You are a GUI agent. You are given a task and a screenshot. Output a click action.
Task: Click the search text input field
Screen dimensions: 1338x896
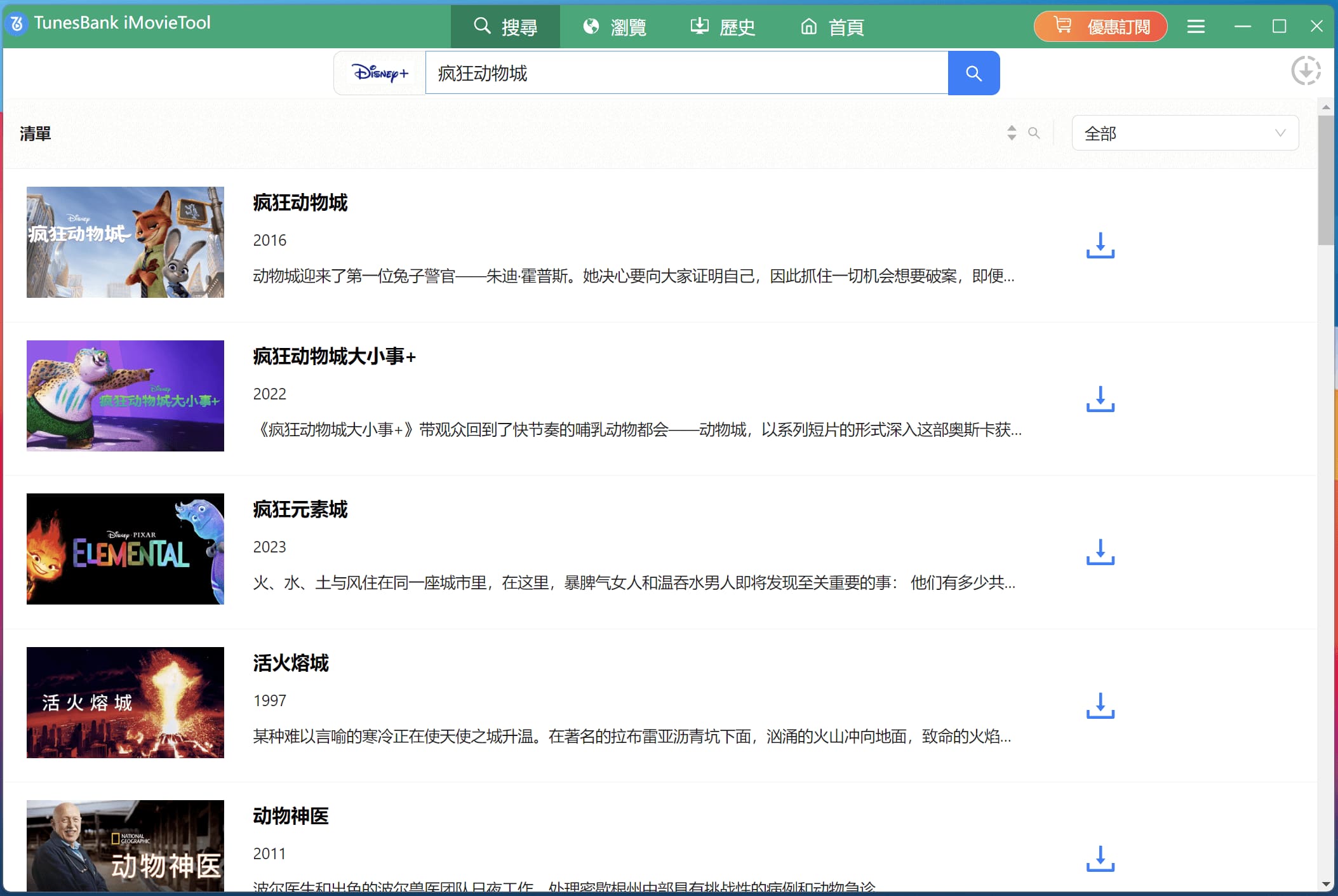click(686, 74)
